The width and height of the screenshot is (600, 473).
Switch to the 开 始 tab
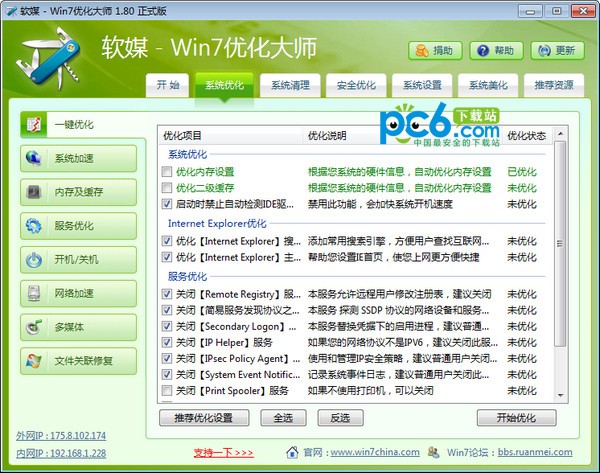pyautogui.click(x=168, y=85)
